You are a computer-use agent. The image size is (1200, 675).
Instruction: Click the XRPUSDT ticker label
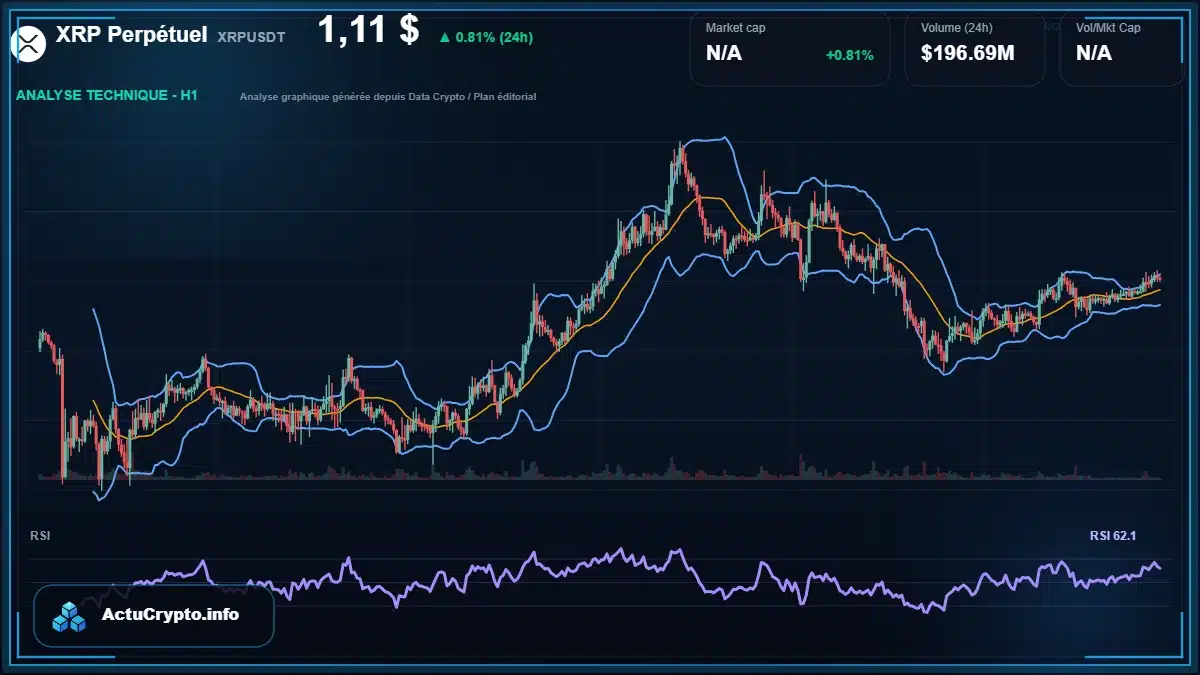click(x=251, y=36)
